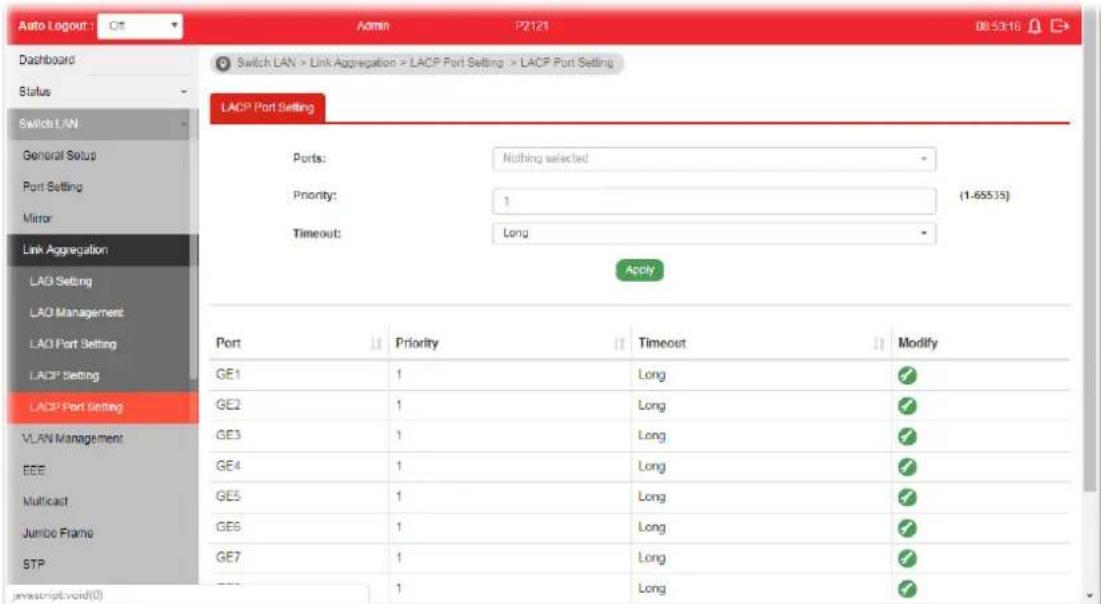Image resolution: width=1101 pixels, height=604 pixels.
Task: Click the Admin label in header
Action: point(373,26)
